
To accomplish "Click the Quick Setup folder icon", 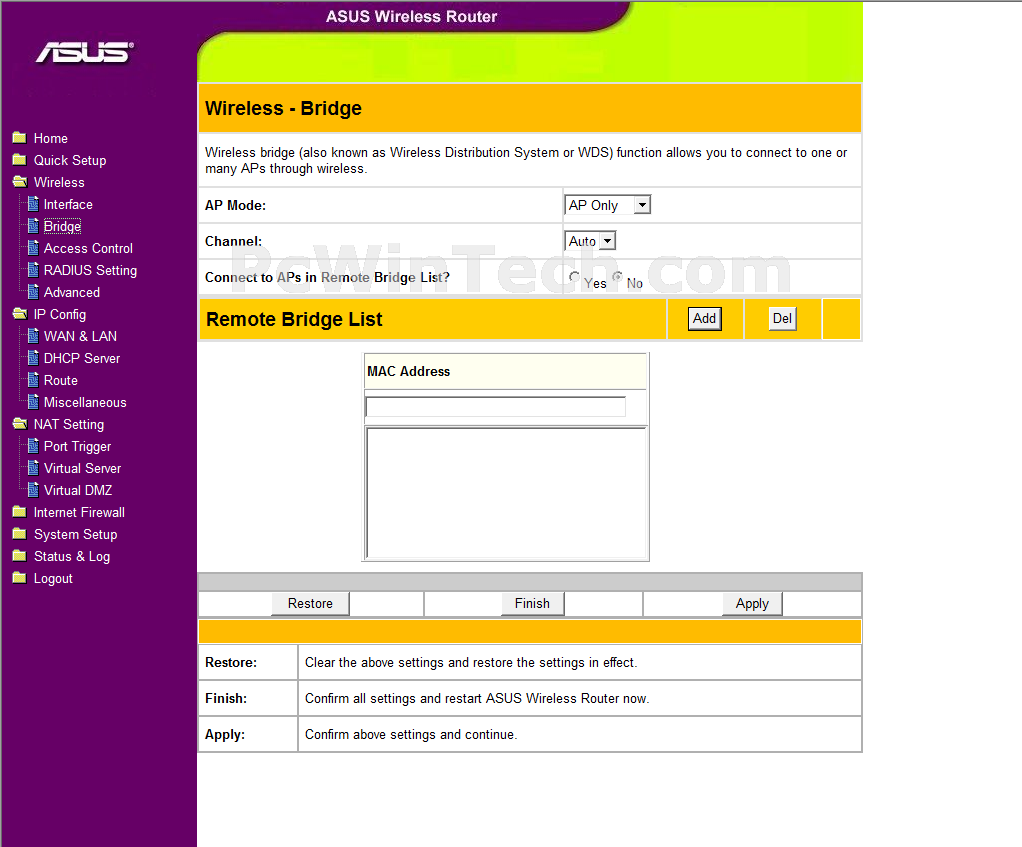I will point(20,160).
